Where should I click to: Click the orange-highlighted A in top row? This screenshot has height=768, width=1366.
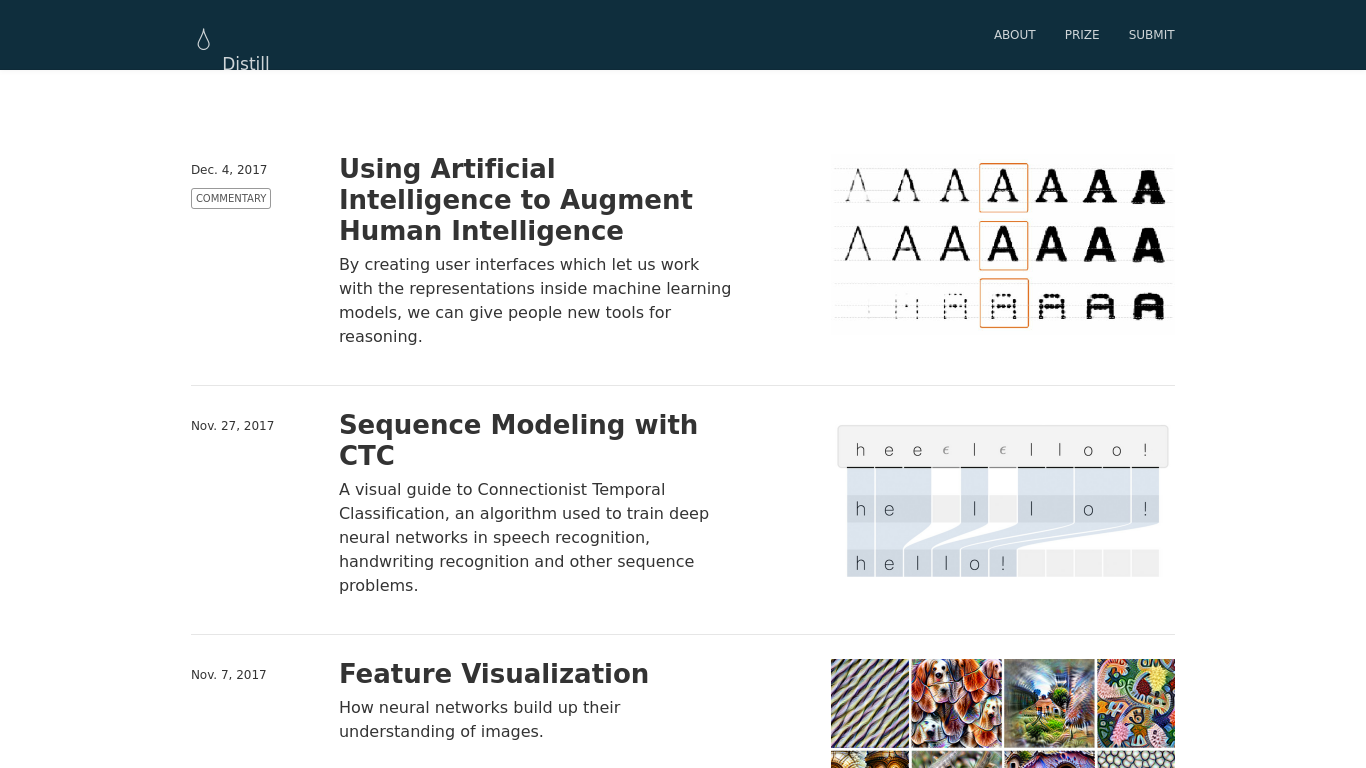[1004, 188]
